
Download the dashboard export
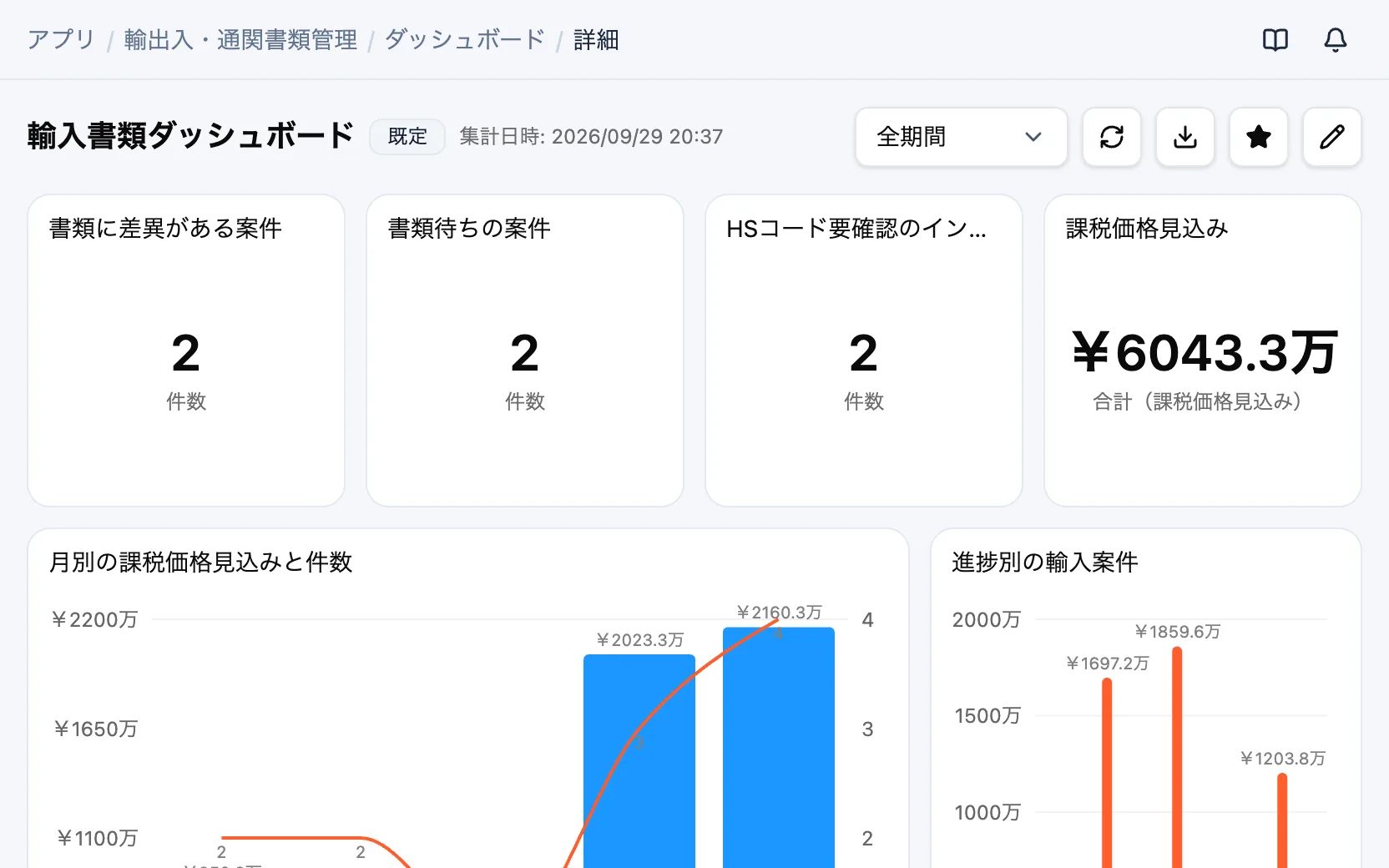pyautogui.click(x=1185, y=137)
